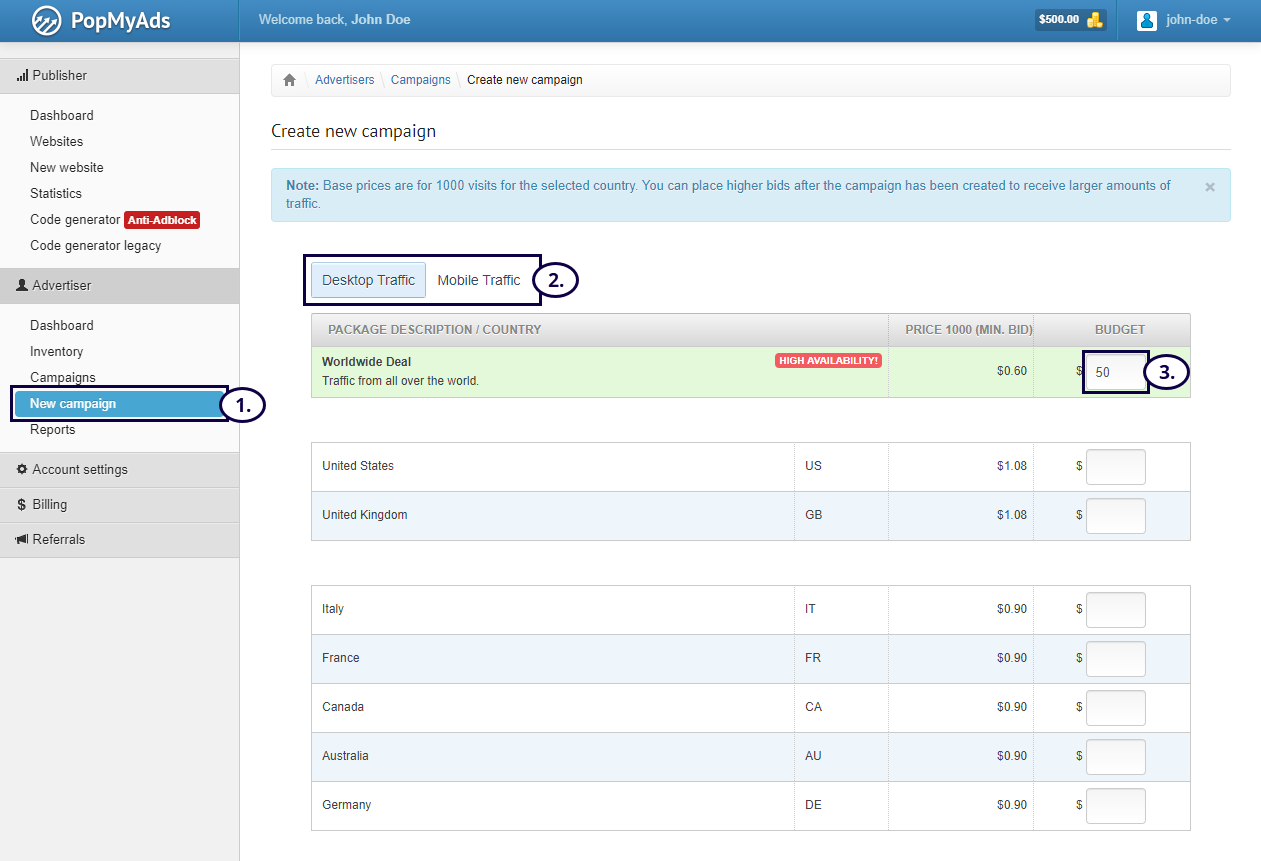
Task: Click the gold coins balance icon
Action: [x=1095, y=20]
